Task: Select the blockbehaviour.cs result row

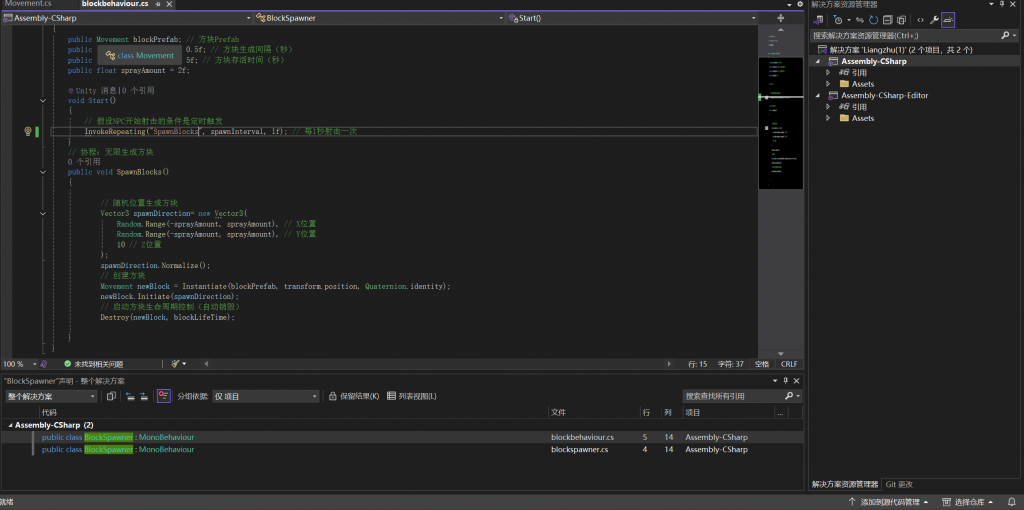Action: coord(402,437)
